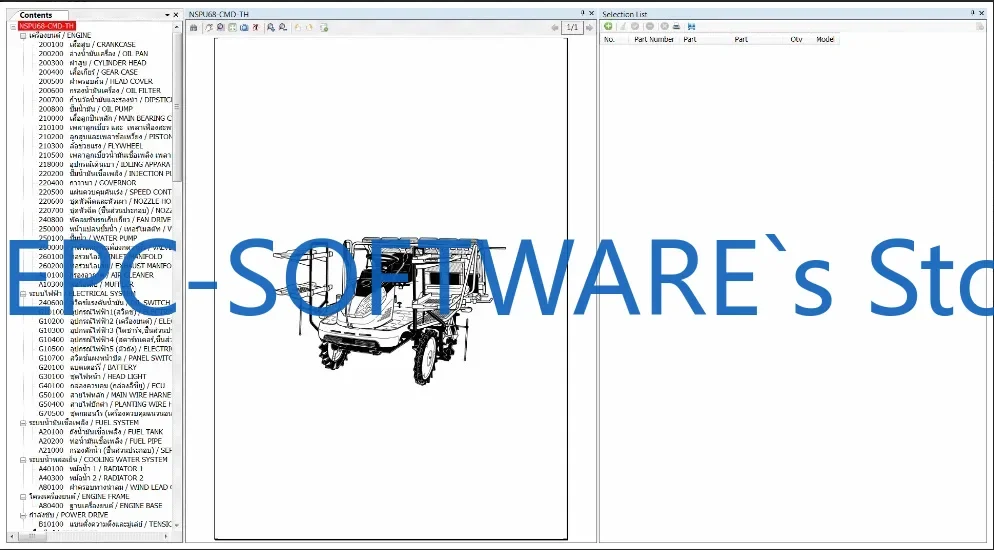
Task: Click the No. column header
Action: 609,39
